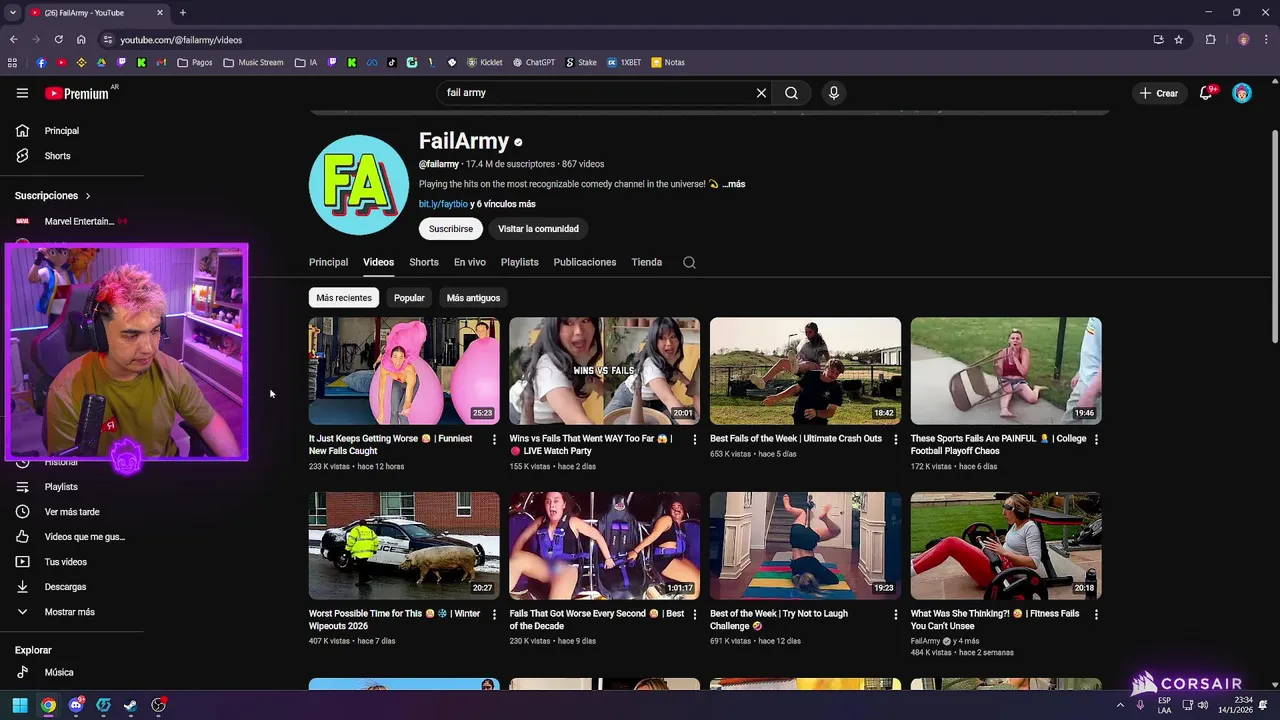The width and height of the screenshot is (1280, 720).
Task: Open the Windows Start menu
Action: [x=20, y=705]
